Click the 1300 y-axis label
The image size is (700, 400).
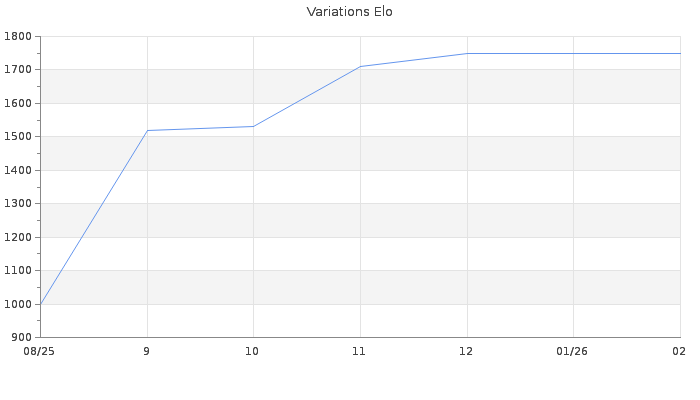click(18, 204)
